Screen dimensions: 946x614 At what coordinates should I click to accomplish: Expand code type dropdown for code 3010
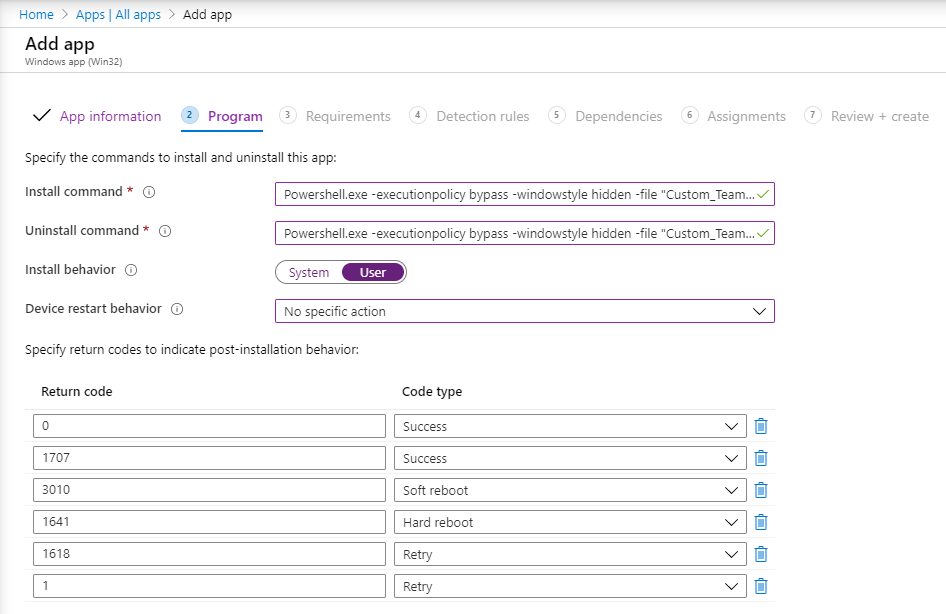tap(570, 490)
